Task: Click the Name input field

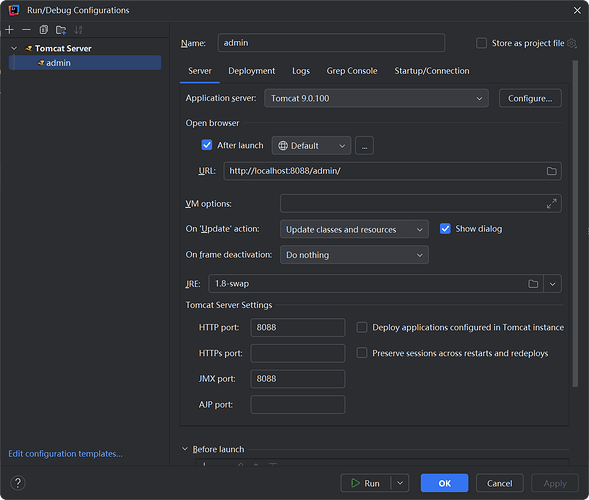Action: (331, 43)
